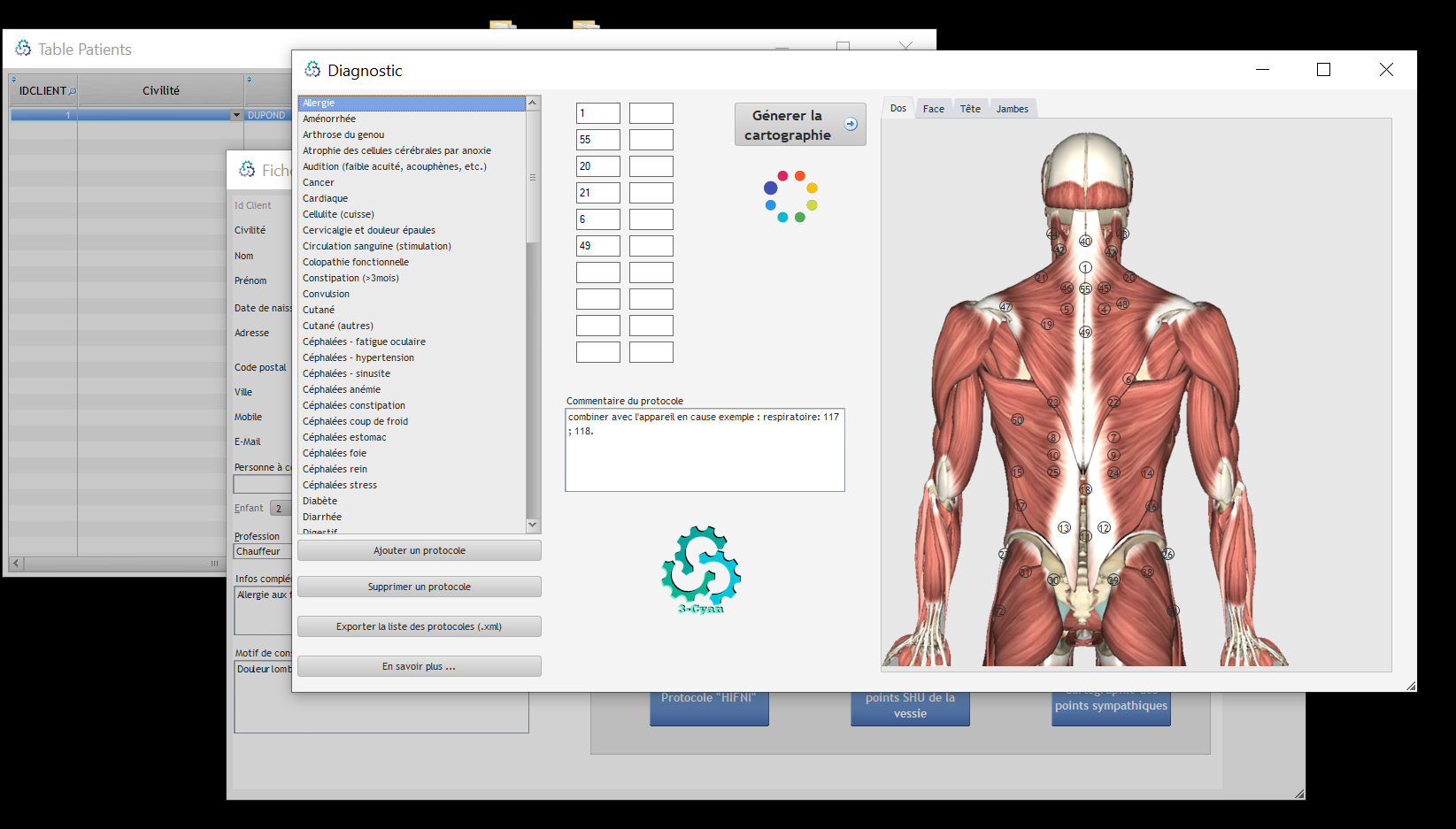Click the protocol list scroll-up arrow
This screenshot has height=829, width=1456.
[x=533, y=103]
